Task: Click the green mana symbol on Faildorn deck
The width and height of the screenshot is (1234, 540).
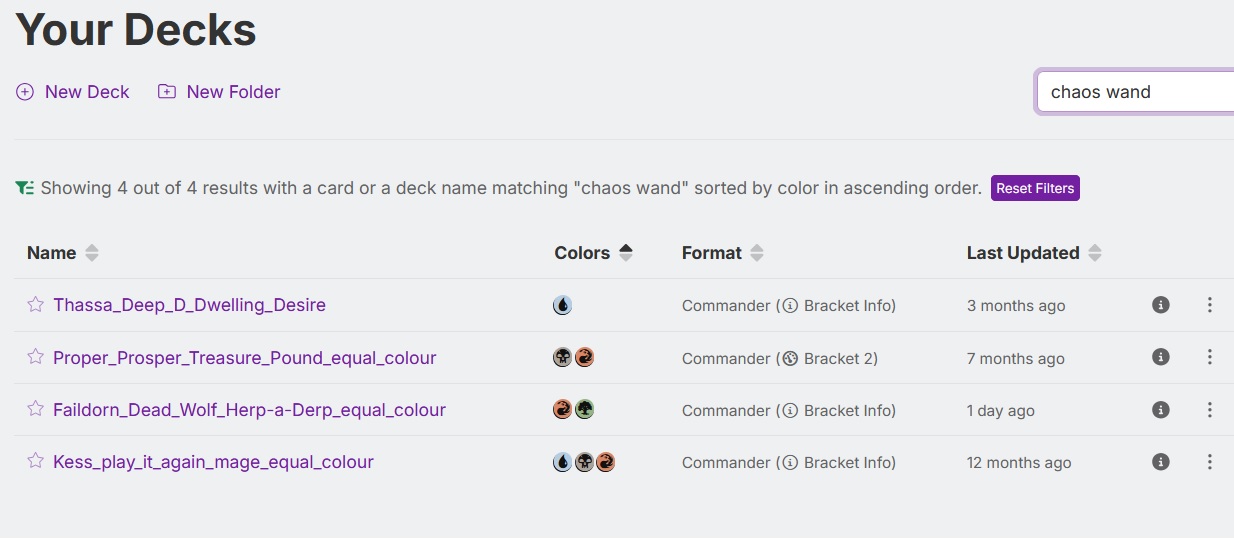Action: [x=584, y=409]
